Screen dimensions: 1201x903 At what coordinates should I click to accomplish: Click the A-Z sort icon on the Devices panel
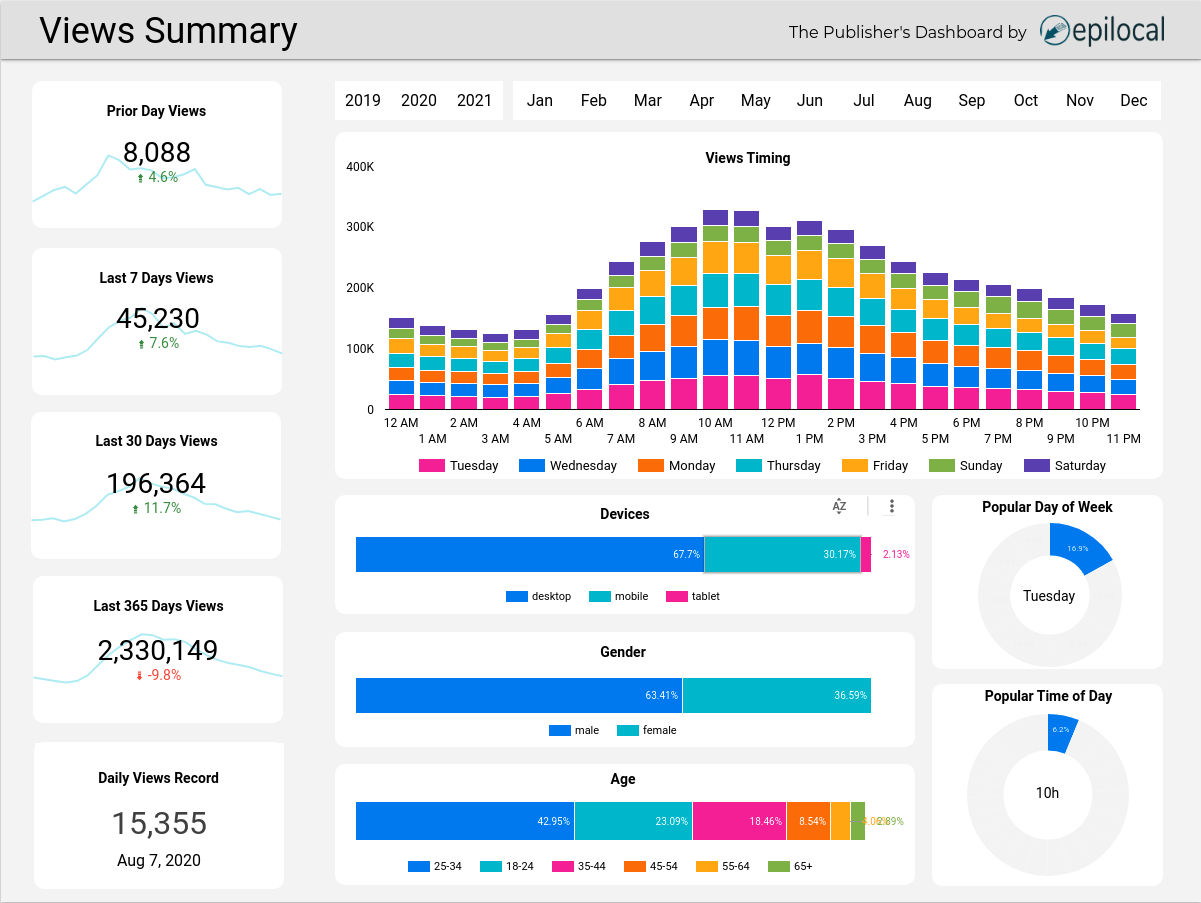coord(840,507)
